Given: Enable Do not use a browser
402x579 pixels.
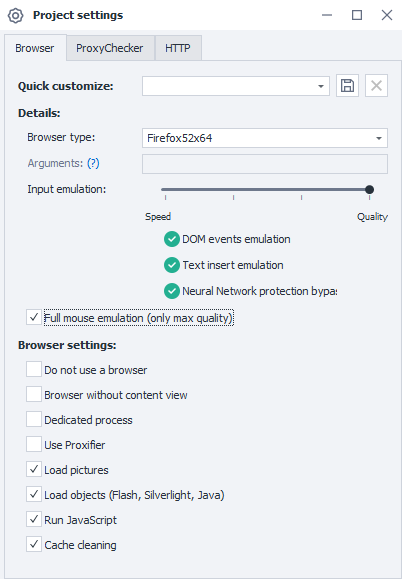Looking at the screenshot, I should pos(34,369).
